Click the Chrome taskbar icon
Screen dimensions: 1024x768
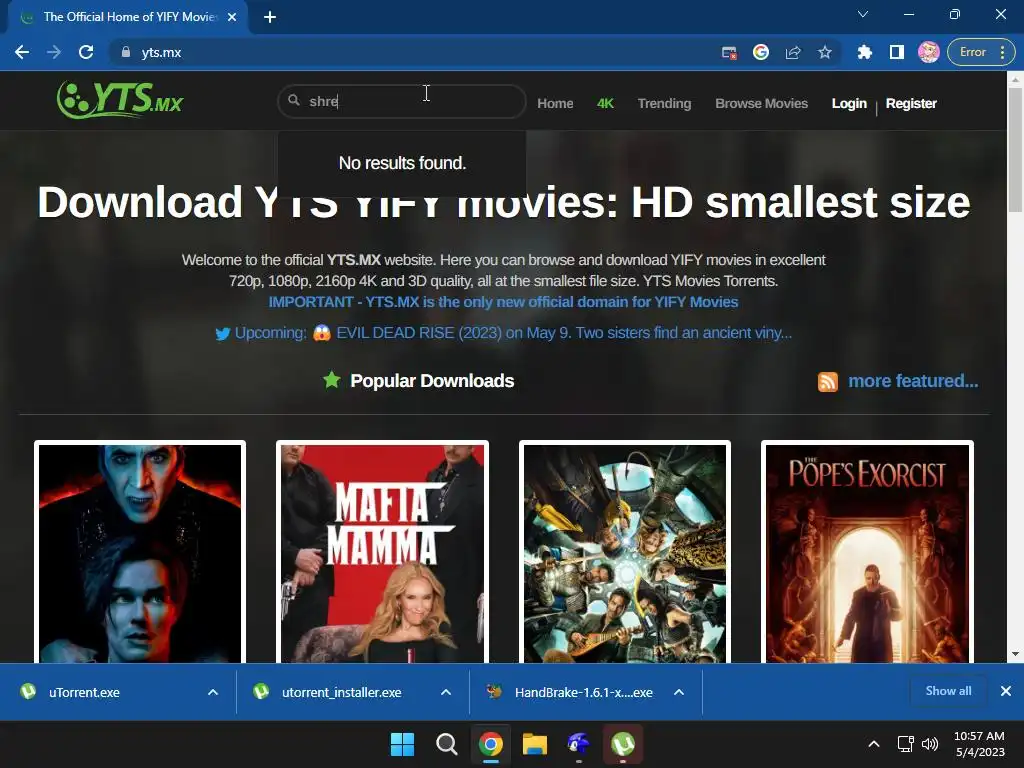coord(490,744)
